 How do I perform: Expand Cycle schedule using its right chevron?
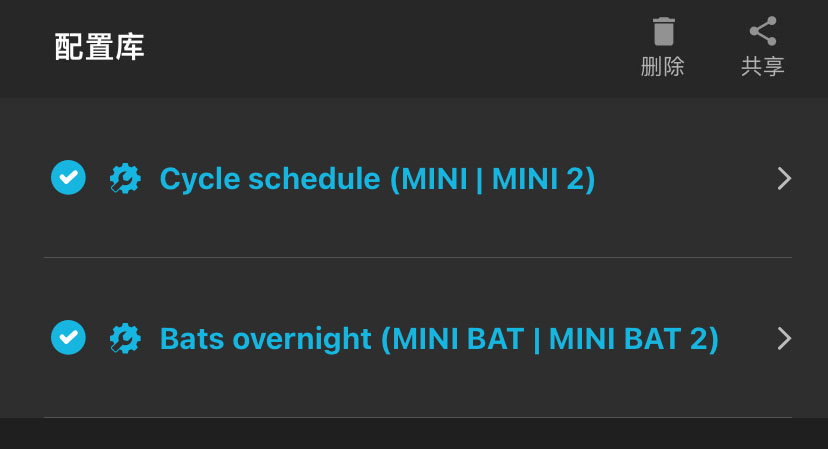(x=784, y=178)
